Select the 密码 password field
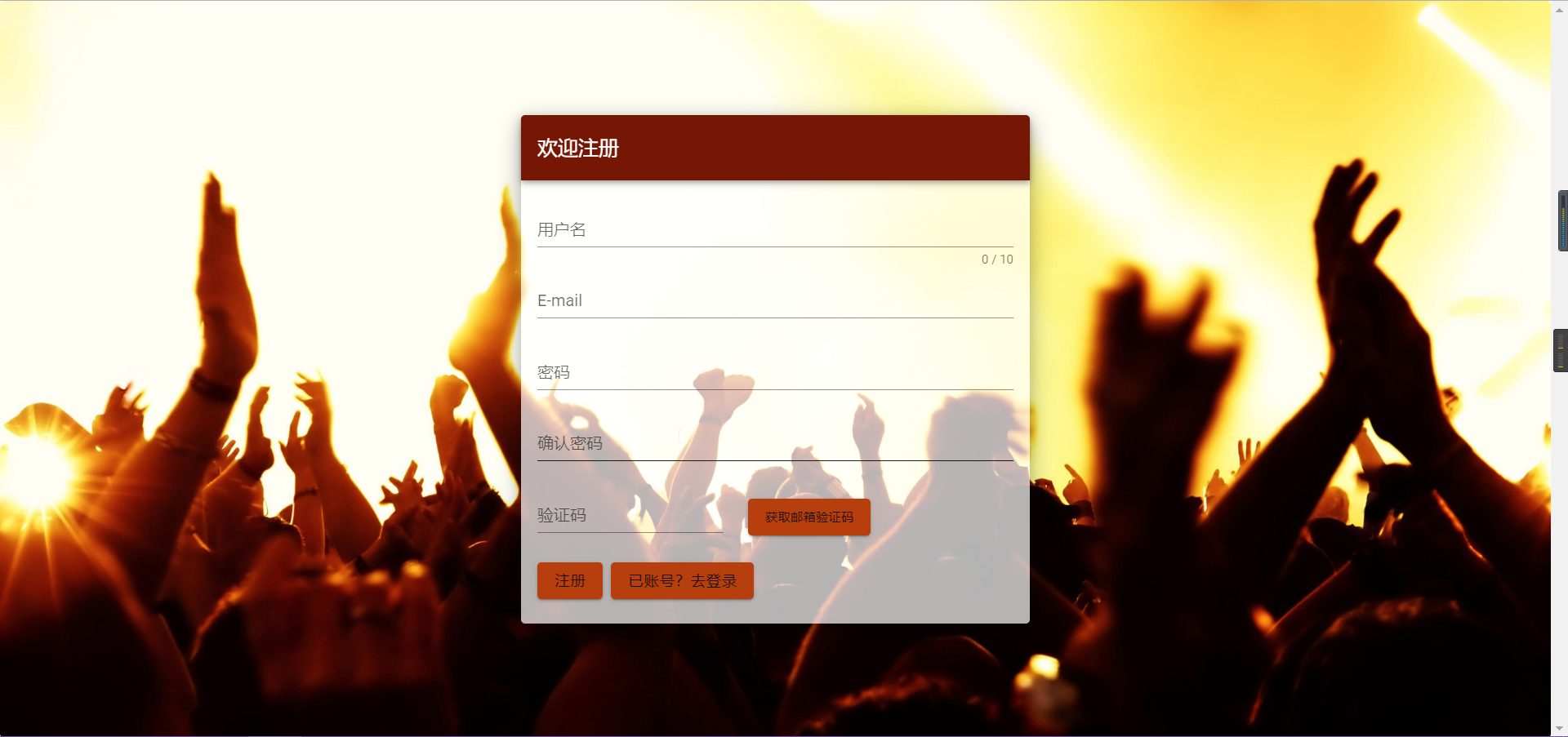Image resolution: width=1568 pixels, height=737 pixels. click(x=775, y=373)
